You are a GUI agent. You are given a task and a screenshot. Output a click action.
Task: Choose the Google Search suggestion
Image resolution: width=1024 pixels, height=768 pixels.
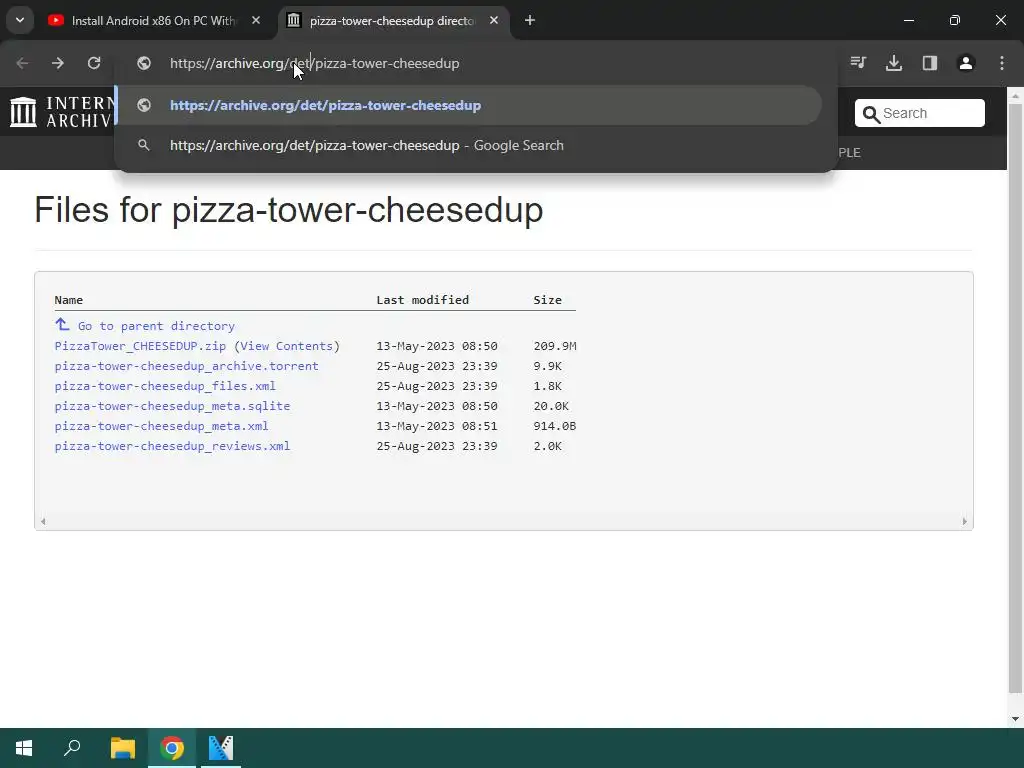click(469, 146)
